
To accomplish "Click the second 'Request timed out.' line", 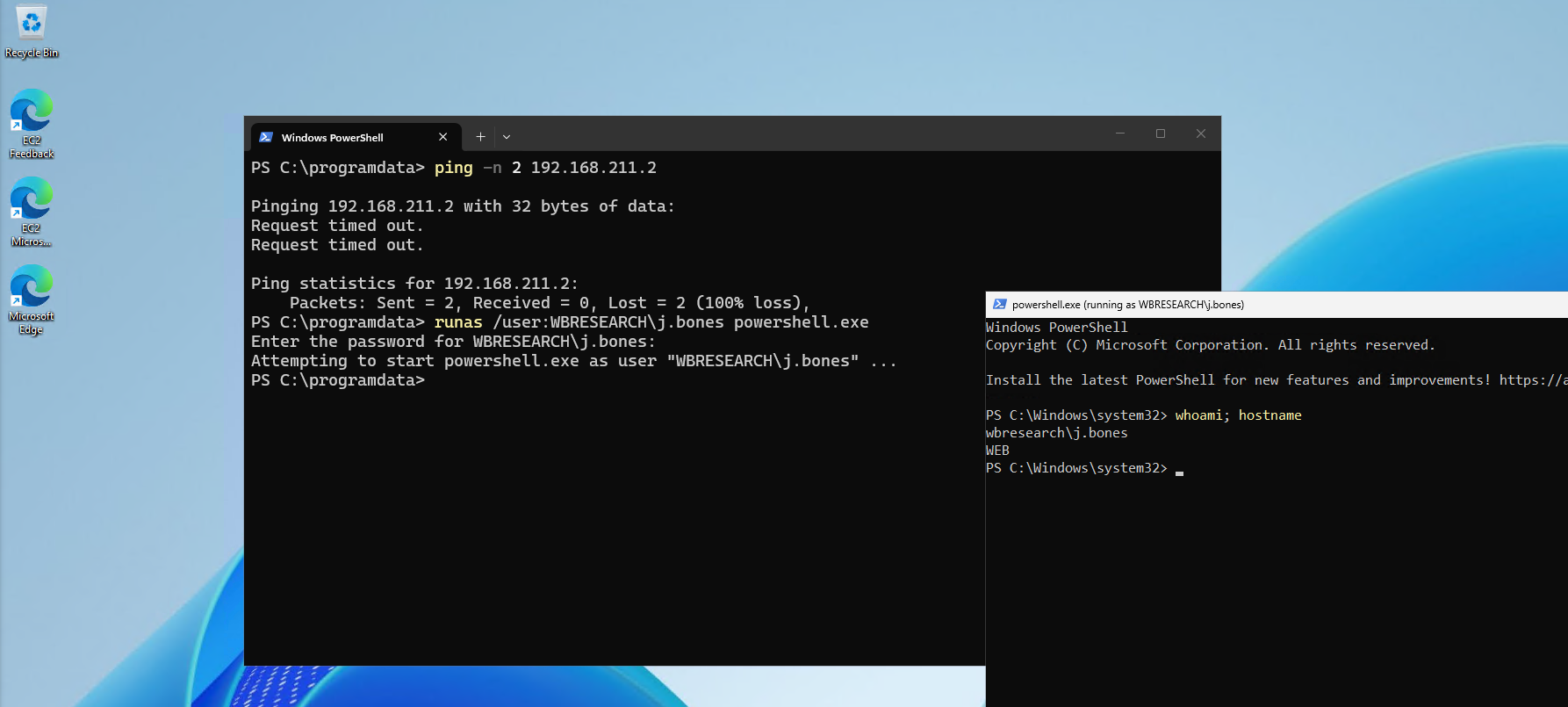I will click(337, 245).
